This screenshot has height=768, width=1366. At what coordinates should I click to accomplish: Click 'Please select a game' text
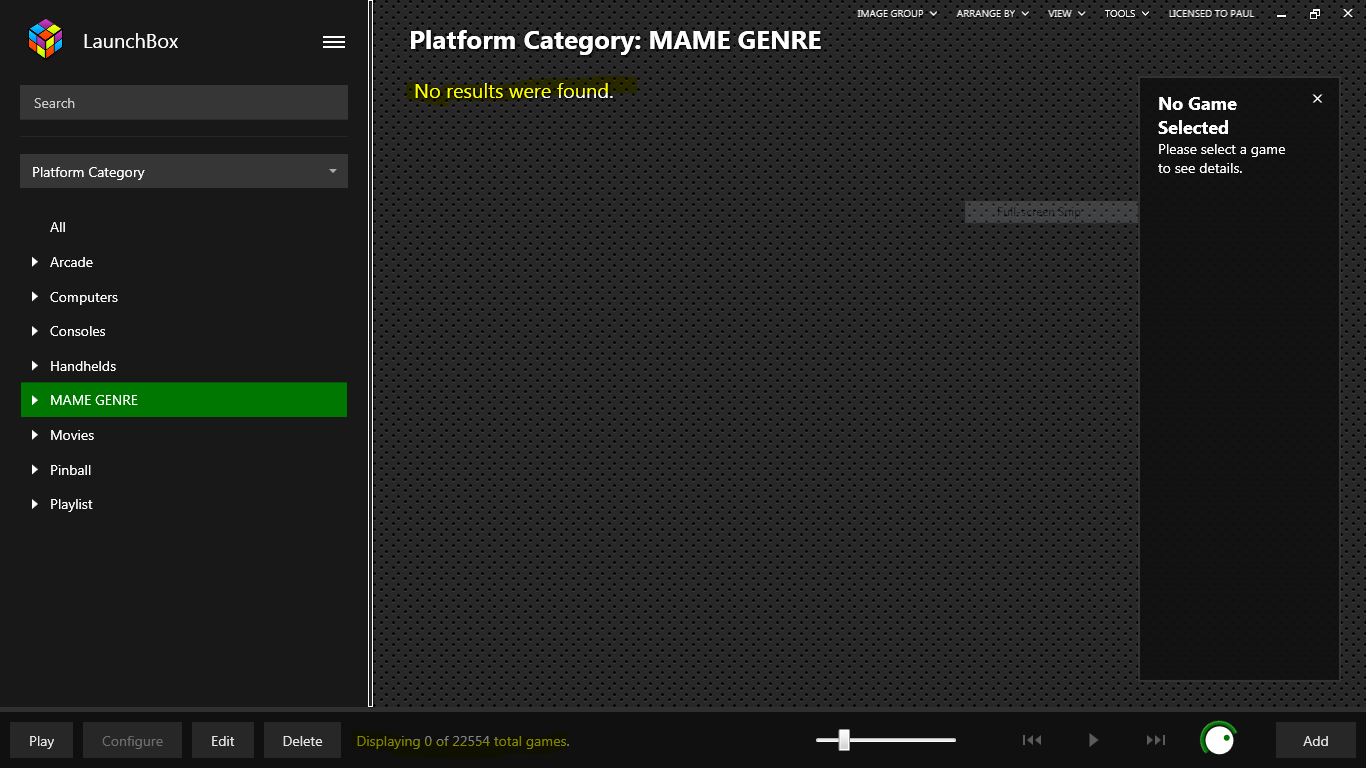pos(1221,149)
